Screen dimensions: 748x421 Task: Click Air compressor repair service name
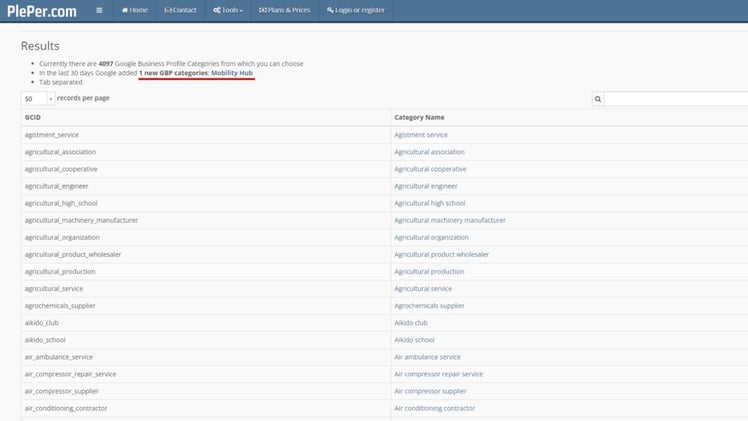click(x=438, y=374)
